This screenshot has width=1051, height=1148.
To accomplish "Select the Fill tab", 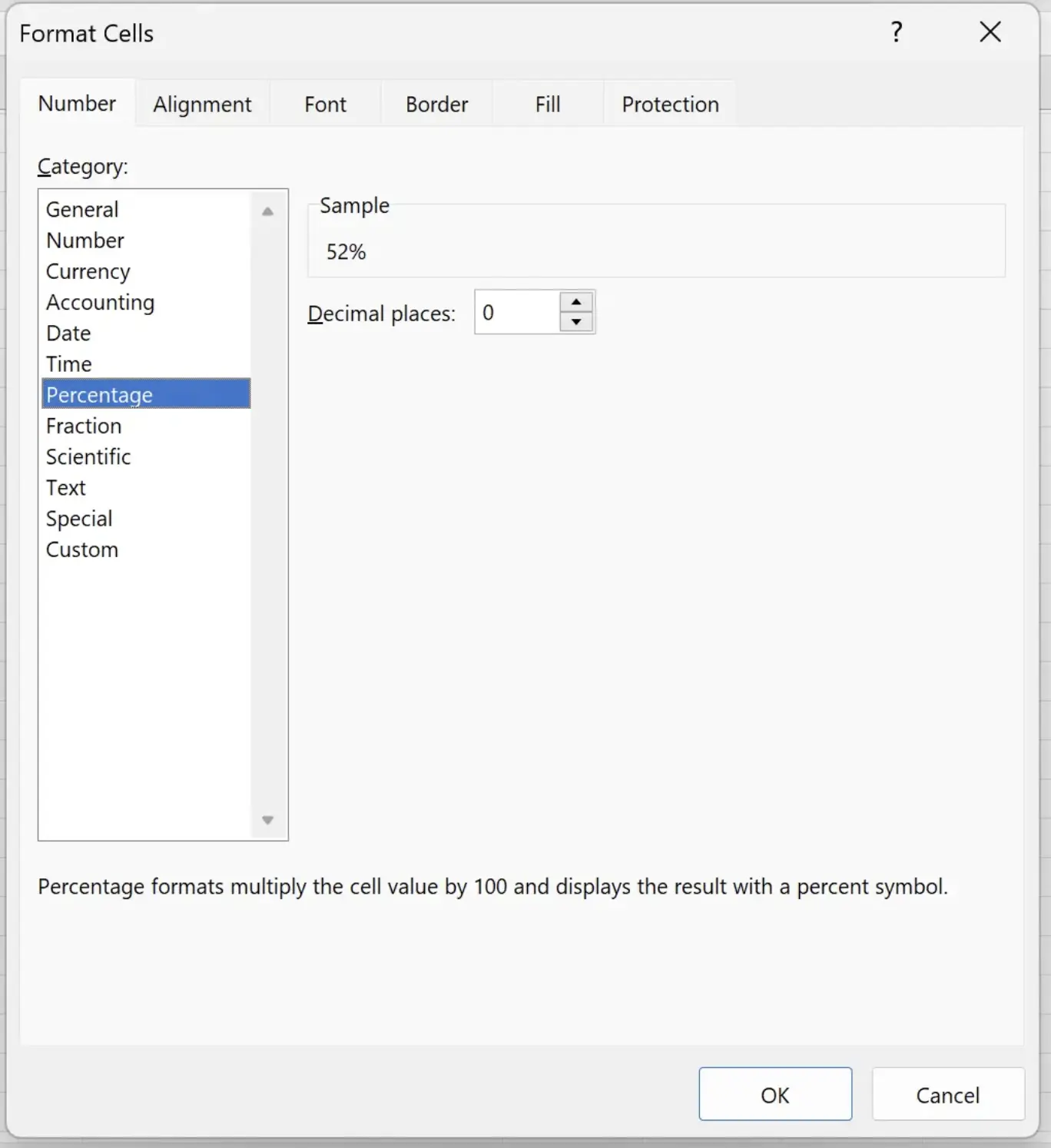I will point(547,105).
